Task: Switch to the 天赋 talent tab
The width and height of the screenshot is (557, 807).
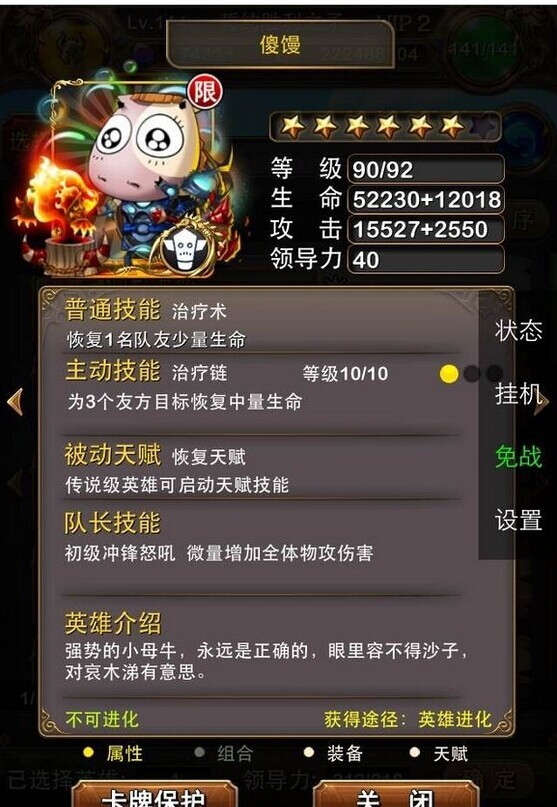Action: [440, 753]
